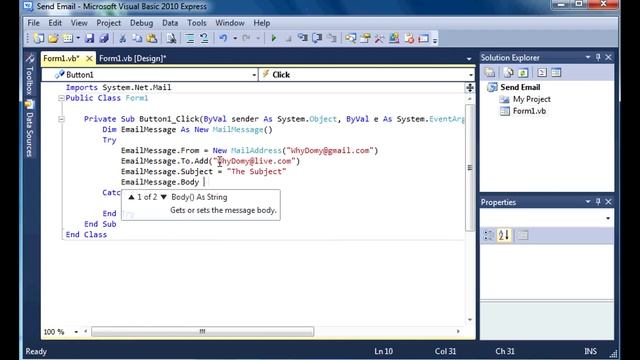Click Show All Files in Solution Explorer

508,73
